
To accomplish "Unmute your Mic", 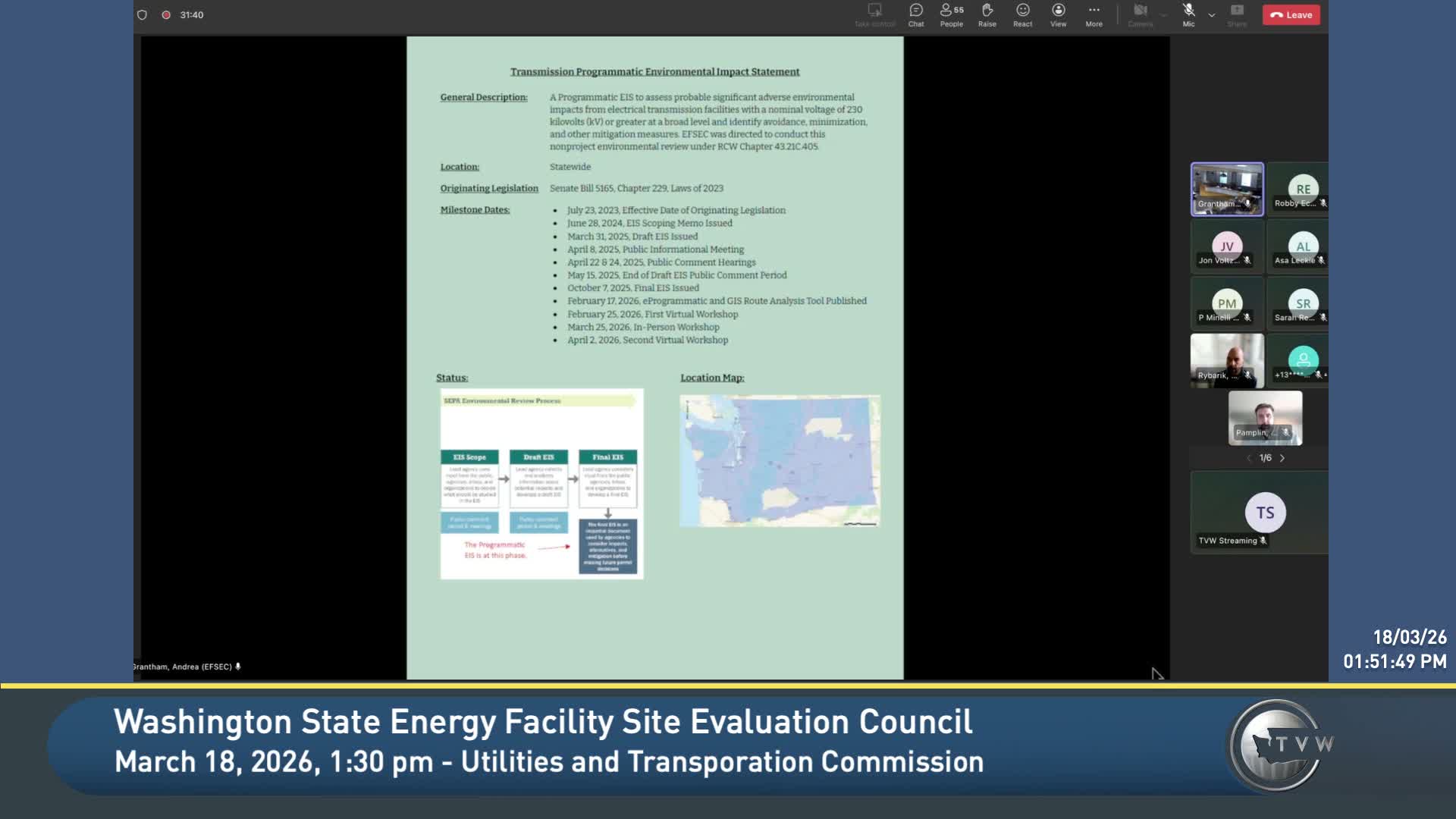I will click(1188, 13).
